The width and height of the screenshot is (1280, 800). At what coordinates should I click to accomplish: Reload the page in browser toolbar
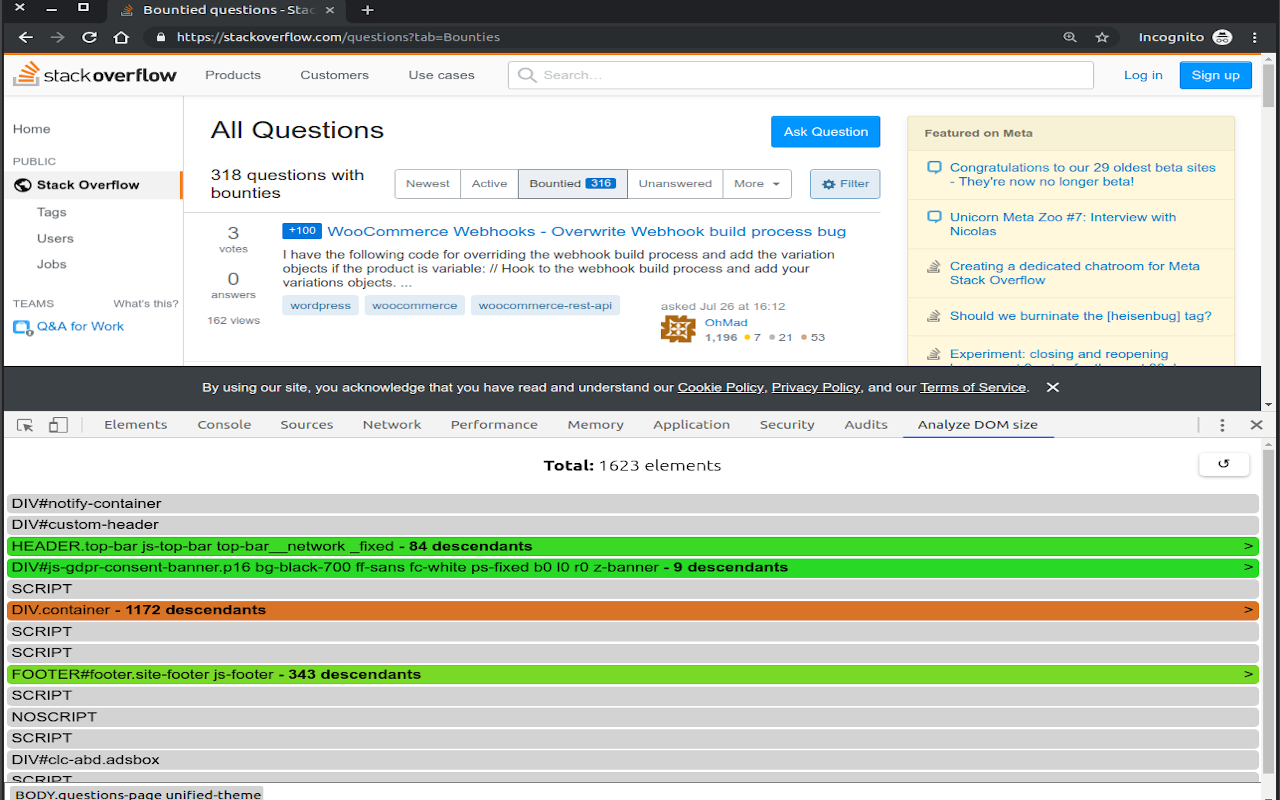[x=89, y=37]
